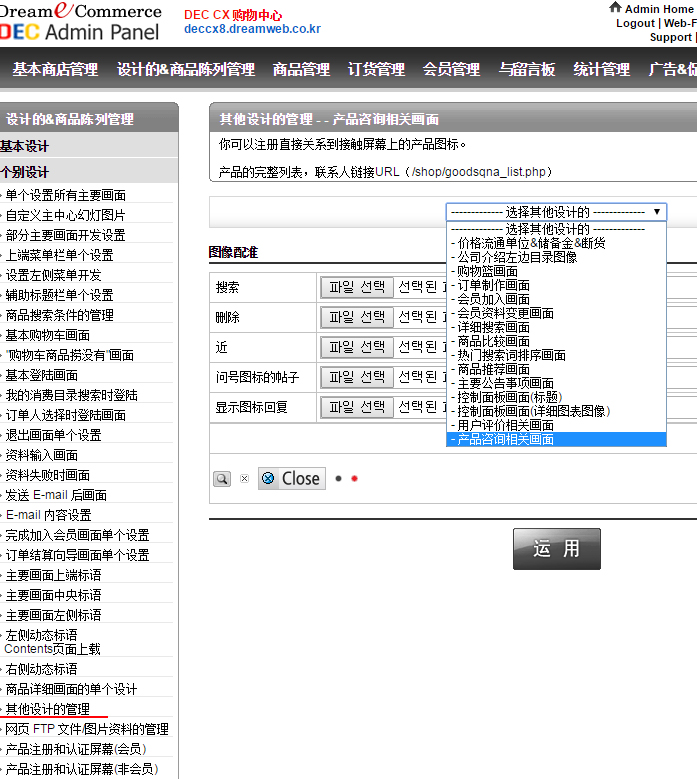This screenshot has width=697, height=779.
Task: Click the Logout link
Action: point(635,23)
